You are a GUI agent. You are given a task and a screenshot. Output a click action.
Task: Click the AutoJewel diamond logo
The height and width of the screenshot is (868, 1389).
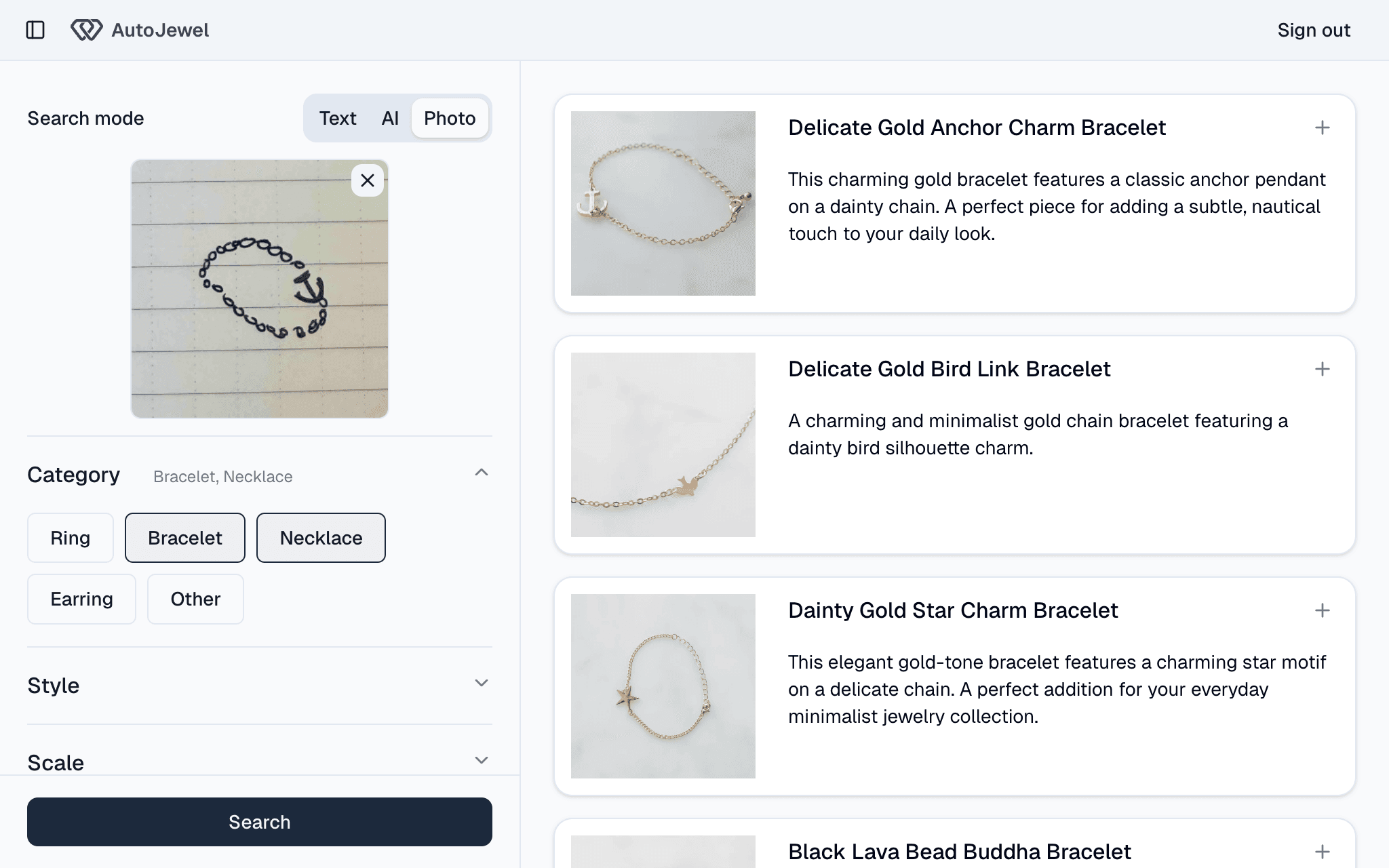pos(87,30)
